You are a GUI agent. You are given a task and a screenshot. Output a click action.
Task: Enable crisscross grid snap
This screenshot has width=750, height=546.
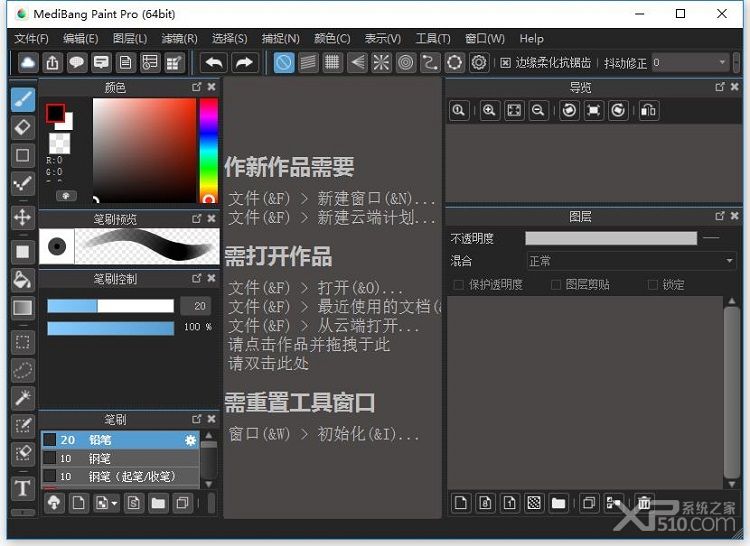pyautogui.click(x=332, y=63)
